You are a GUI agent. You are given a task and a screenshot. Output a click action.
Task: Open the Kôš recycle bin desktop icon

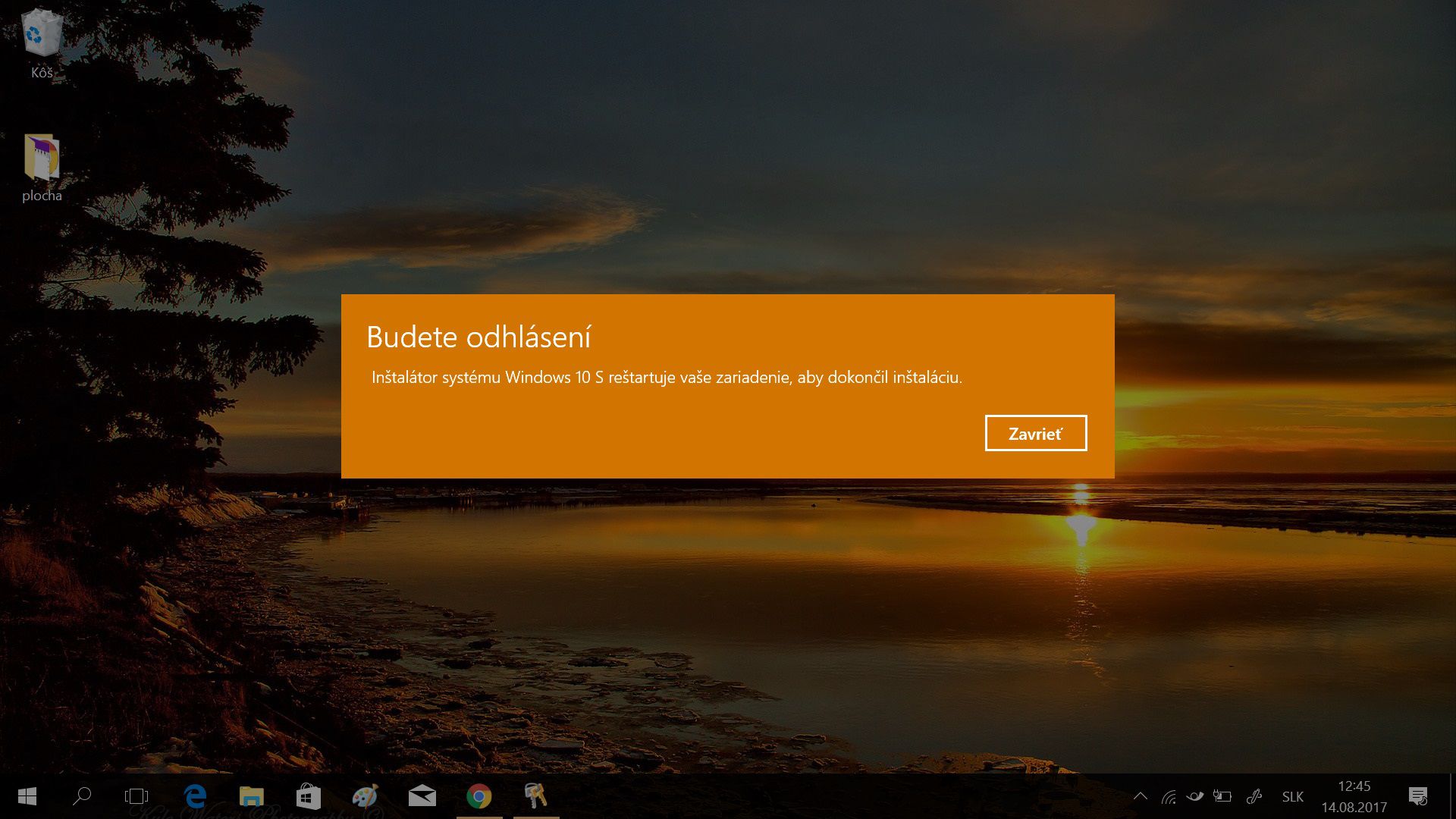click(42, 44)
